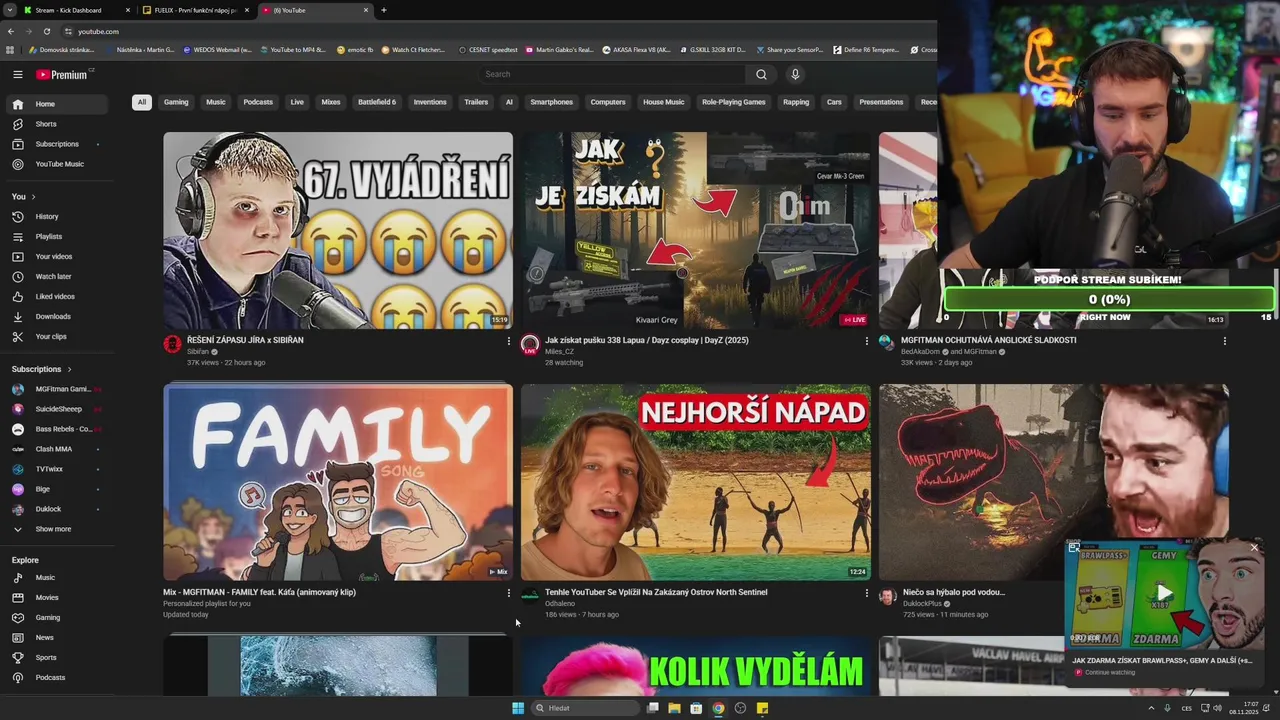Open the FAMILY song mix thumbnail

click(338, 482)
